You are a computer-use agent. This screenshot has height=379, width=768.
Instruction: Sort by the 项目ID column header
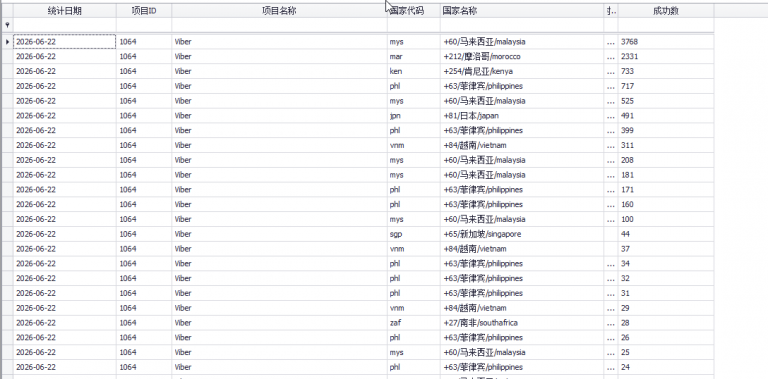144,11
